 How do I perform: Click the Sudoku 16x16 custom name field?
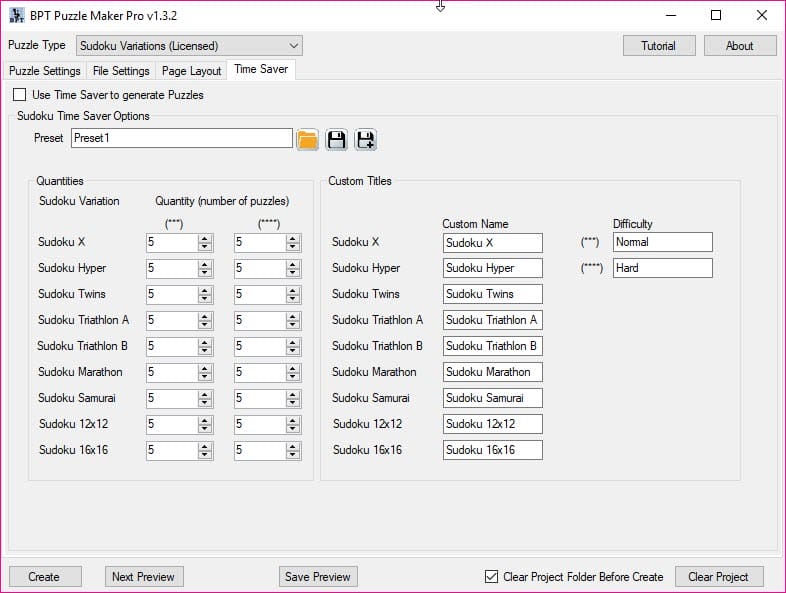pos(493,450)
